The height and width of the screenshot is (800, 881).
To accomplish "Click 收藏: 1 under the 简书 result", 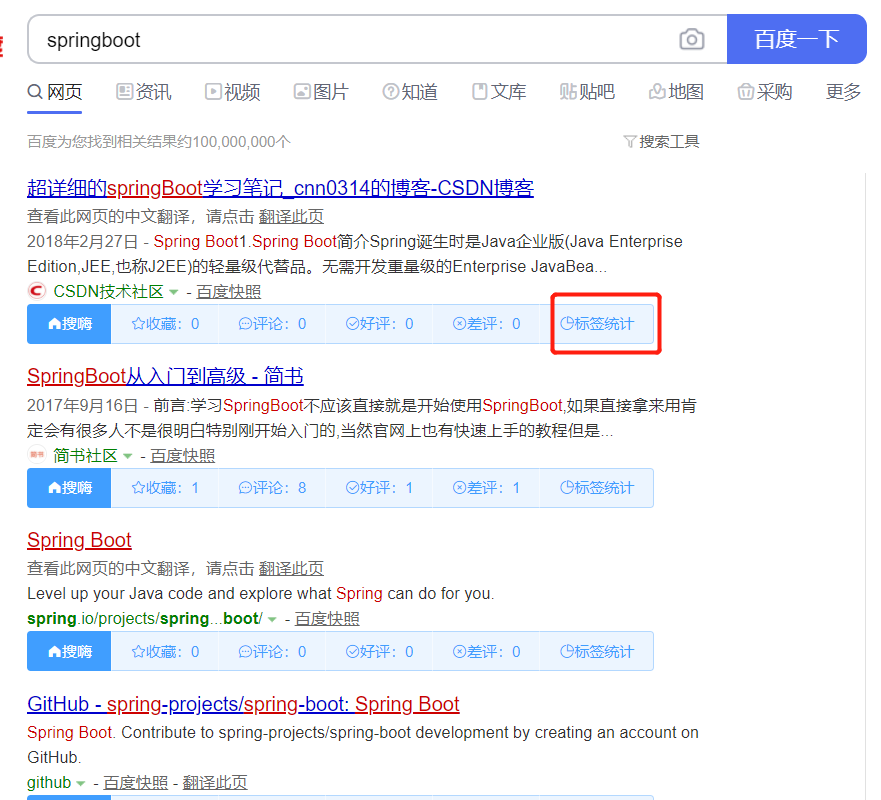I will coord(165,488).
